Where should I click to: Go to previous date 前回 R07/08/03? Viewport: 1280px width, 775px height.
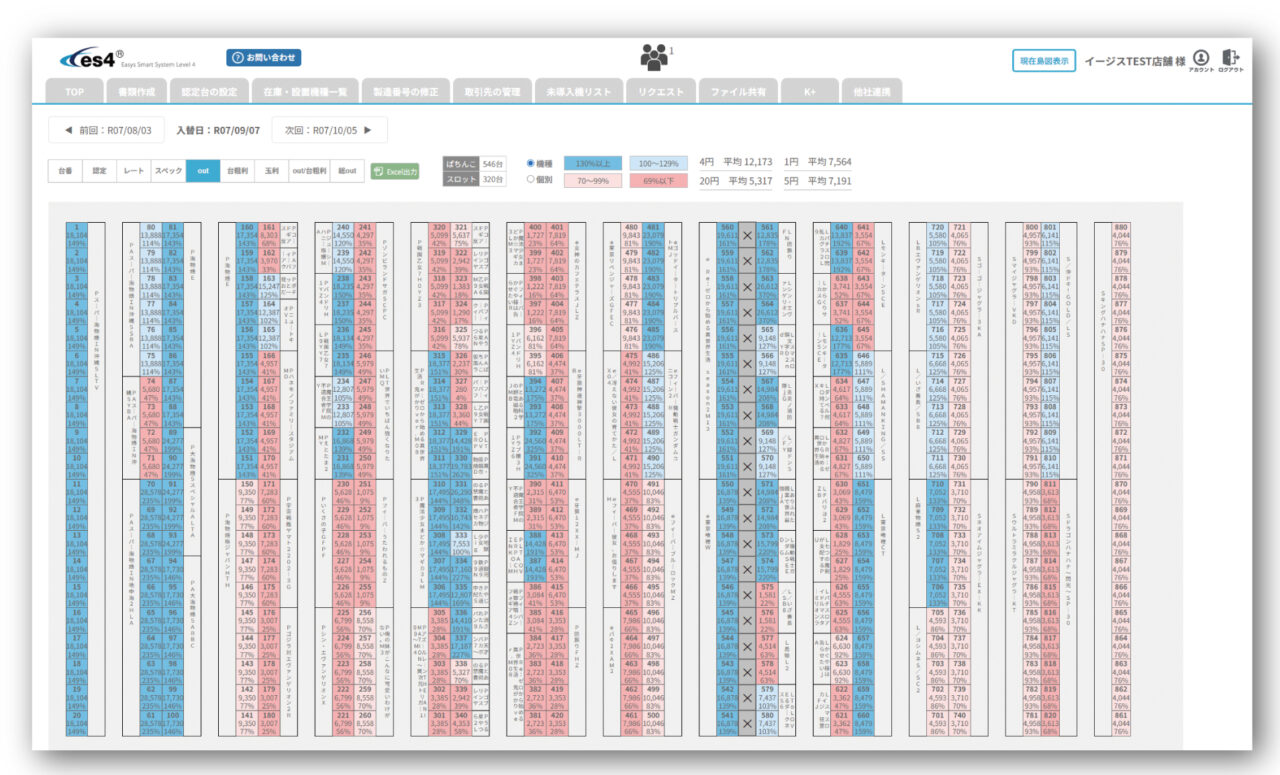coord(101,130)
